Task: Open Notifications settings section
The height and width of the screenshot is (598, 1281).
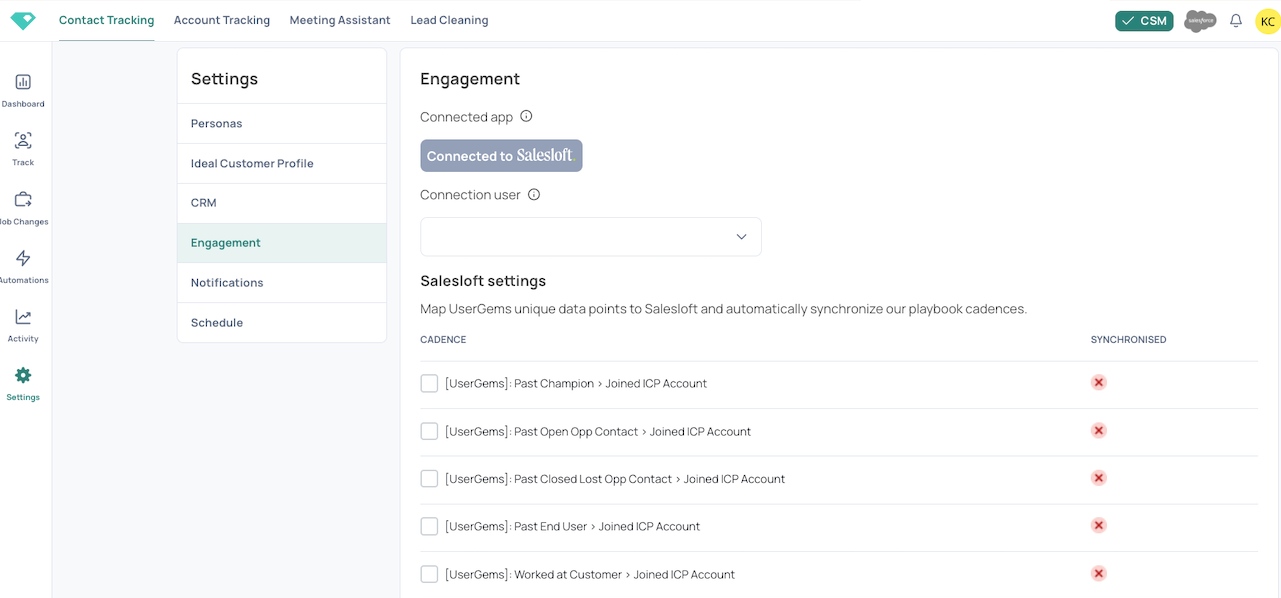Action: point(282,283)
